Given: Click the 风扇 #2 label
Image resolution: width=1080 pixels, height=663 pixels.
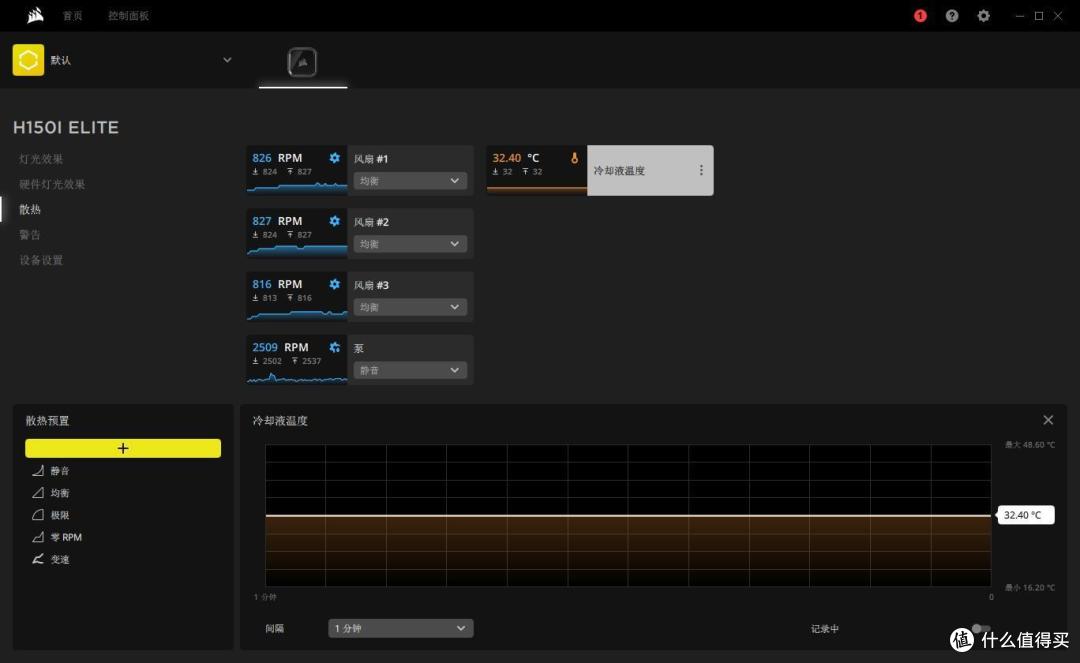Looking at the screenshot, I should 371,222.
